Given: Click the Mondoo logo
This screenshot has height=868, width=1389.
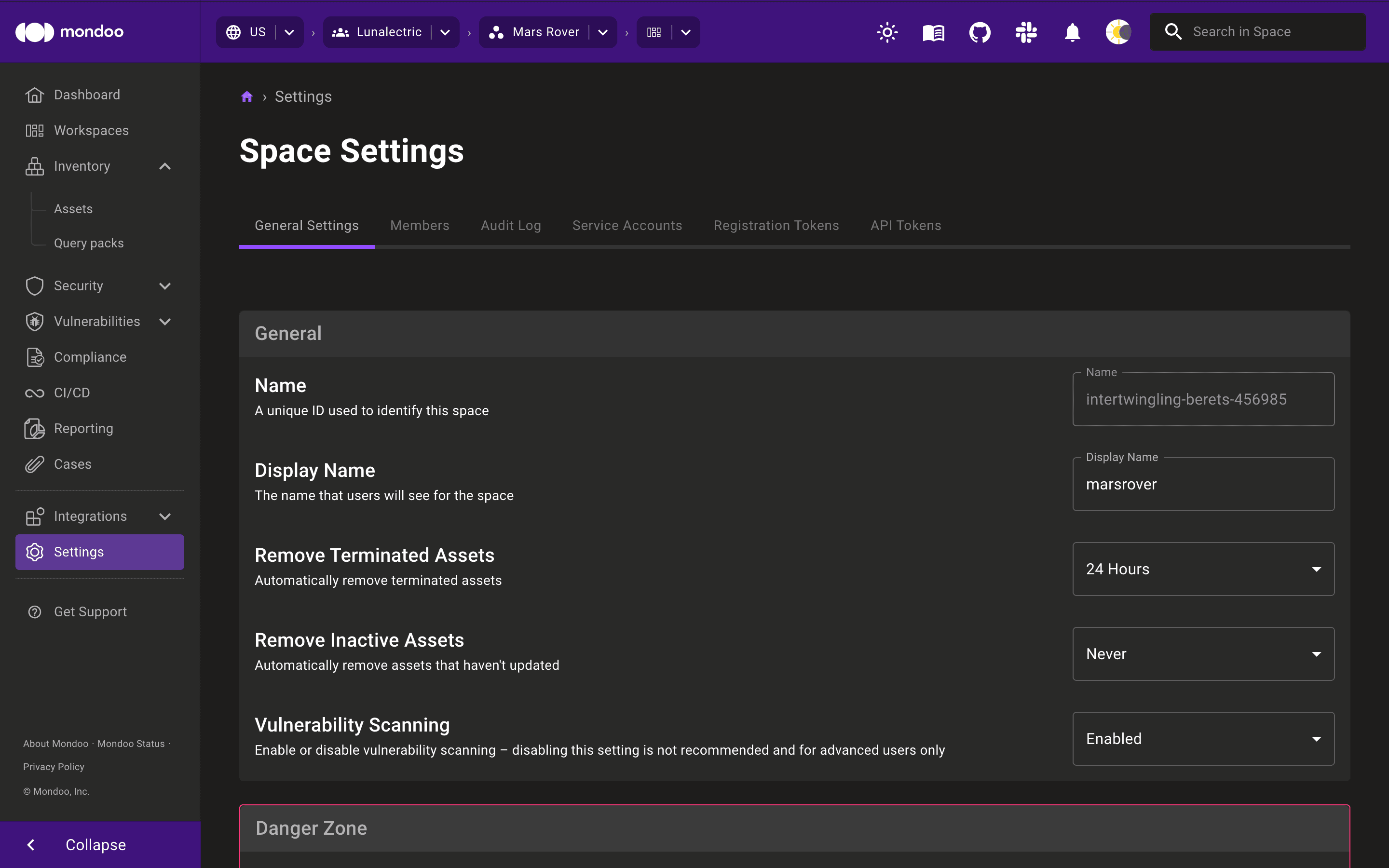Looking at the screenshot, I should (69, 31).
